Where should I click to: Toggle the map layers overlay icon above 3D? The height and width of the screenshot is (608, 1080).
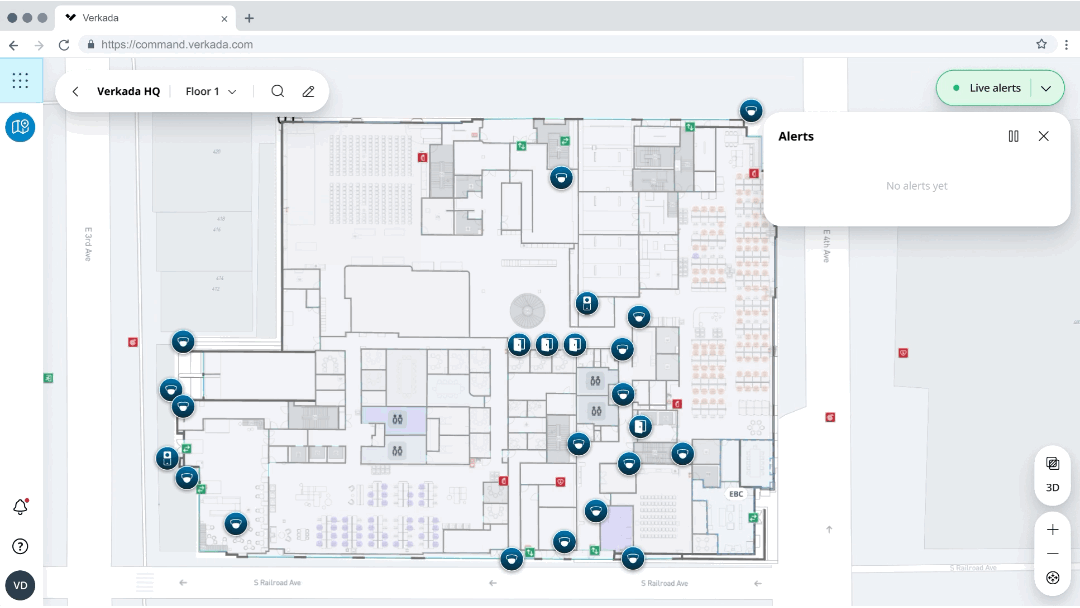click(1052, 463)
